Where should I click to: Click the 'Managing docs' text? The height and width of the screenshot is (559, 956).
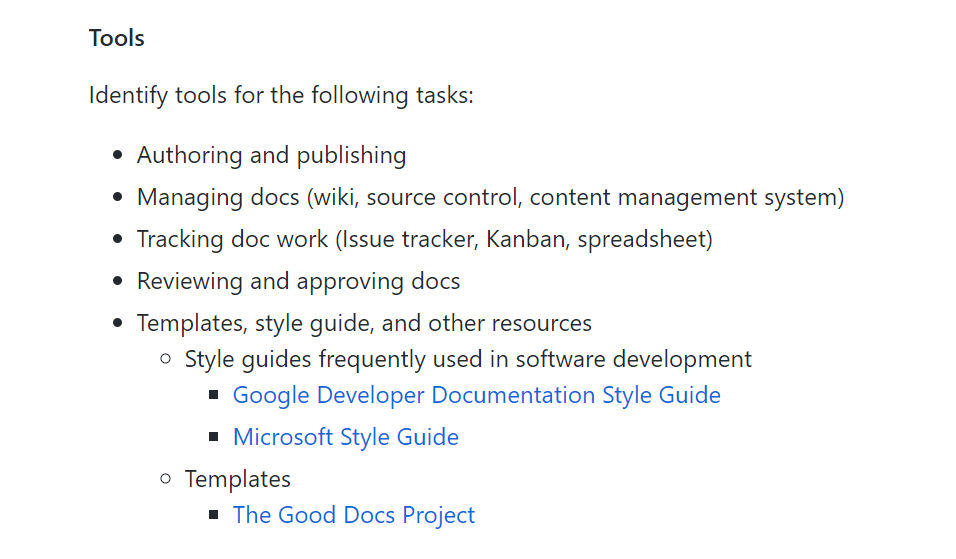218,197
